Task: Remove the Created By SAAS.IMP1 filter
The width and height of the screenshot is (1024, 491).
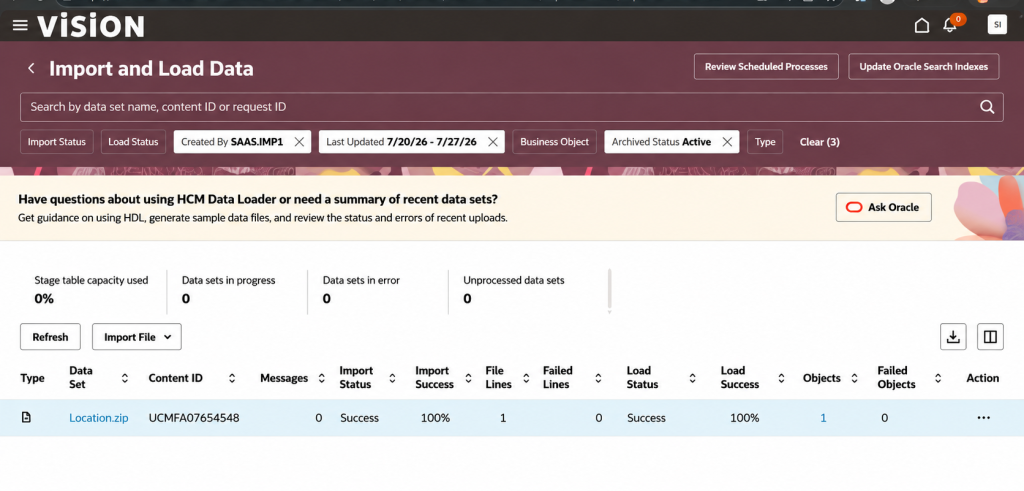Action: [x=299, y=142]
